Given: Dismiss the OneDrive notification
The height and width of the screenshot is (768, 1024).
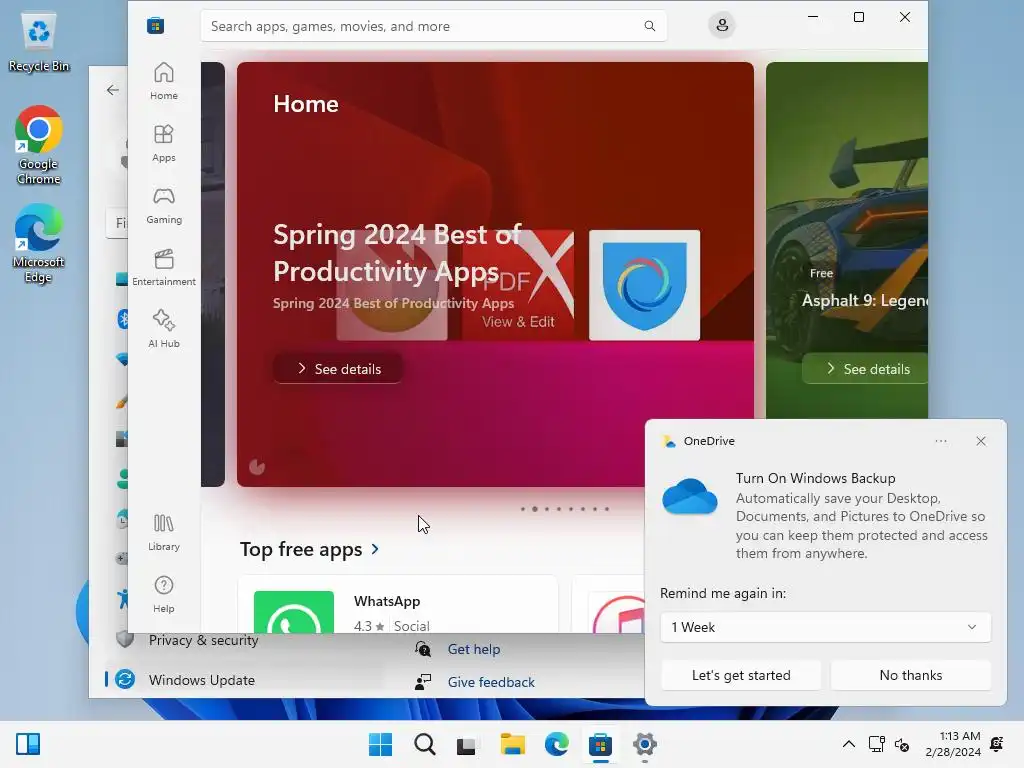Looking at the screenshot, I should 980,441.
